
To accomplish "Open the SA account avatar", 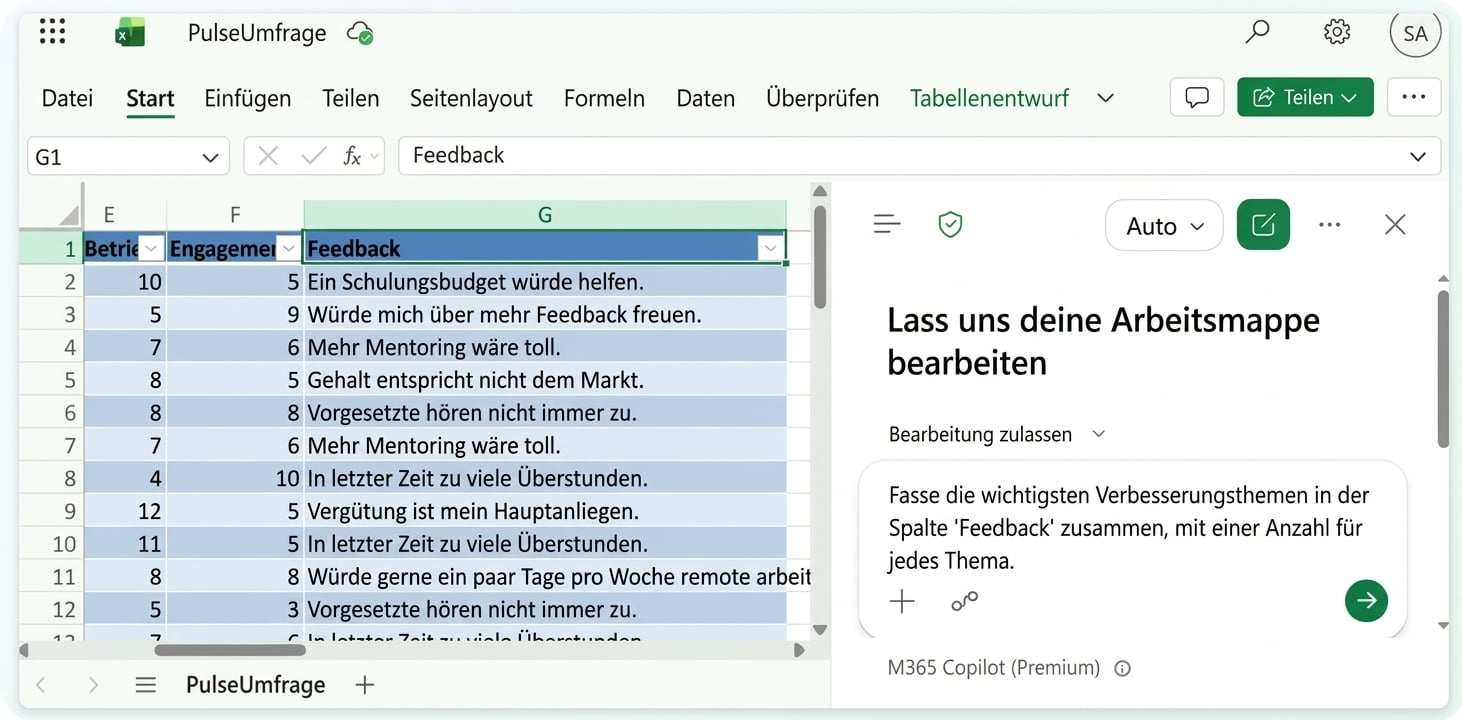I will click(1415, 33).
